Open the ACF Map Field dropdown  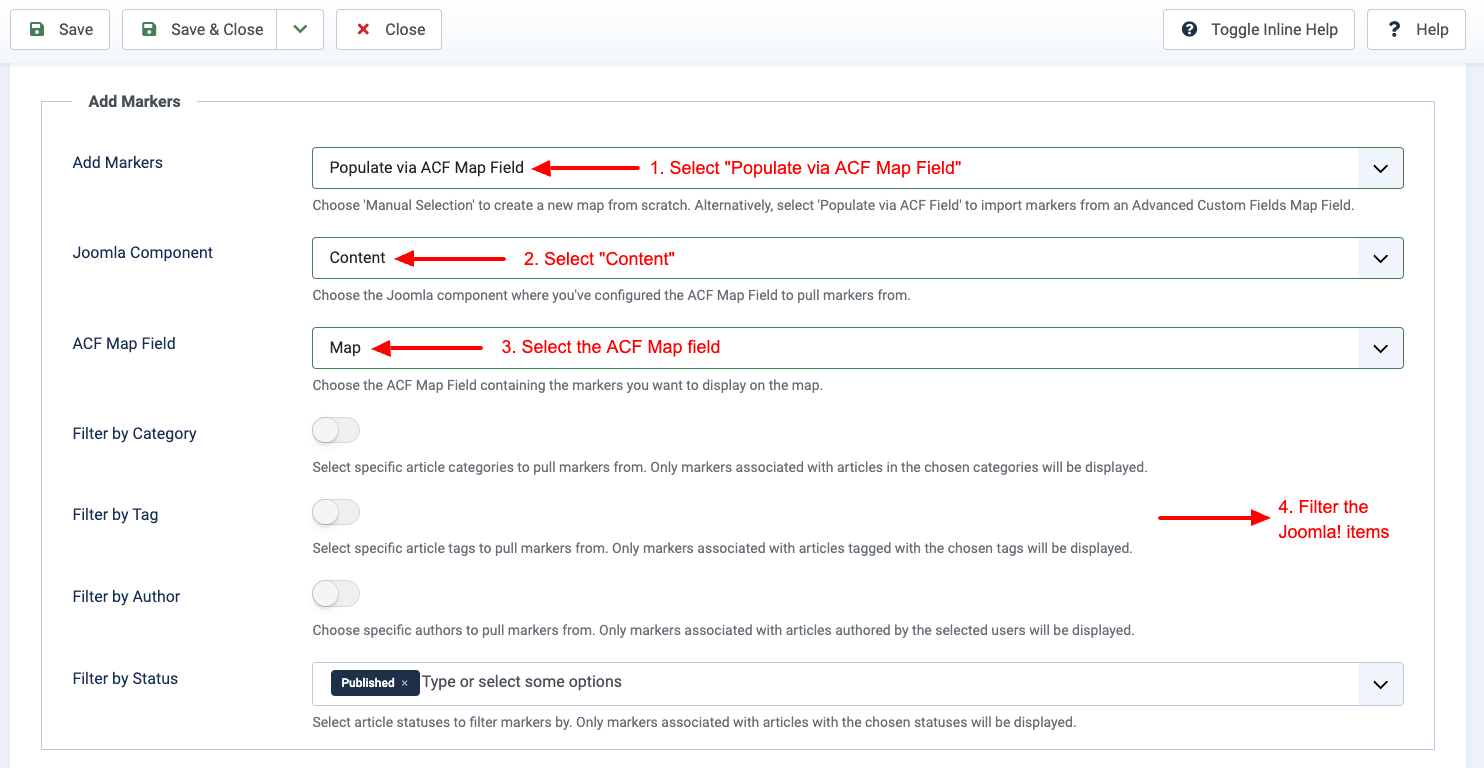tap(858, 348)
